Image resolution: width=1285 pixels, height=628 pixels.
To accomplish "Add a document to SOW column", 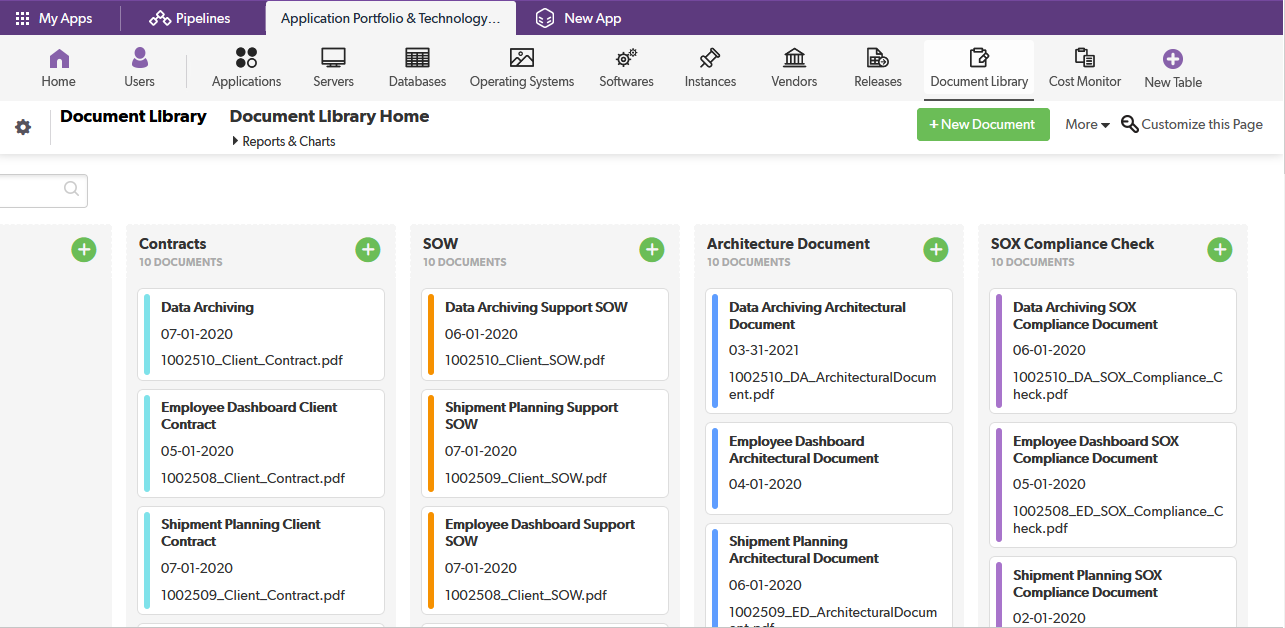I will point(652,250).
